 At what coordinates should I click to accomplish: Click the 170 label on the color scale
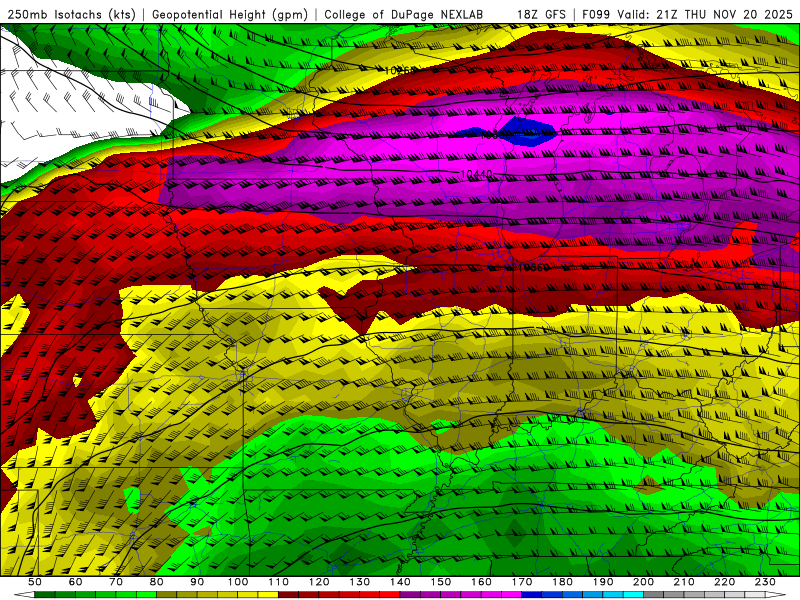pos(522,582)
